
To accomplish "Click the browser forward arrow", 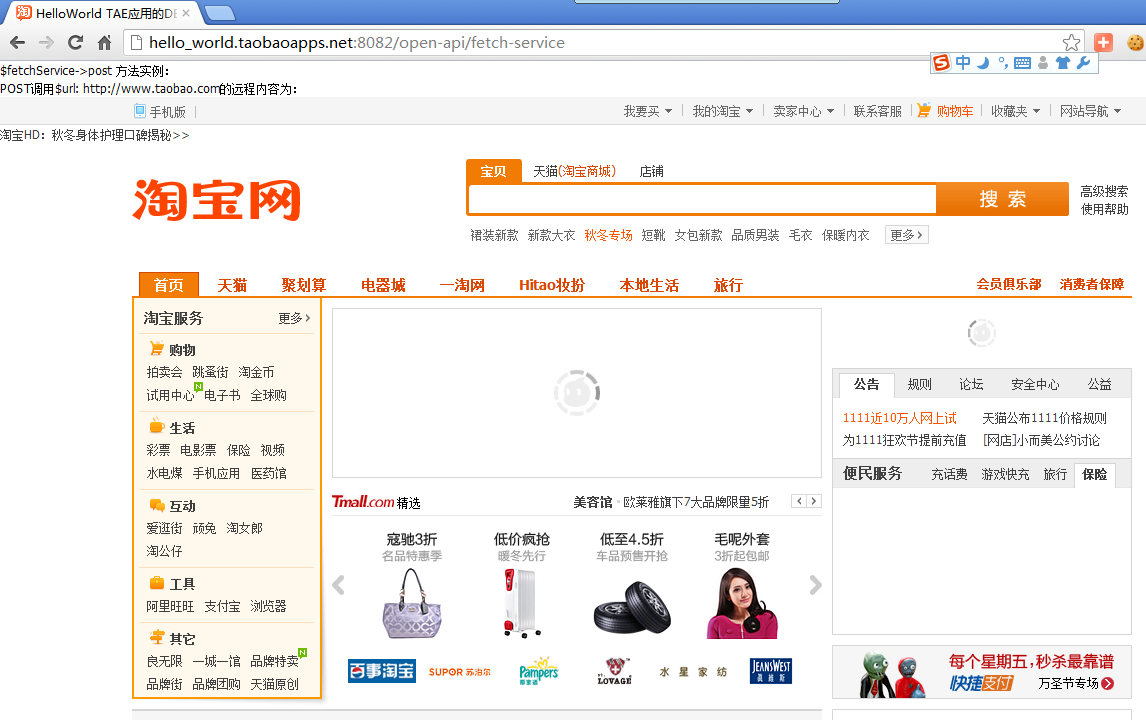I will [x=46, y=42].
